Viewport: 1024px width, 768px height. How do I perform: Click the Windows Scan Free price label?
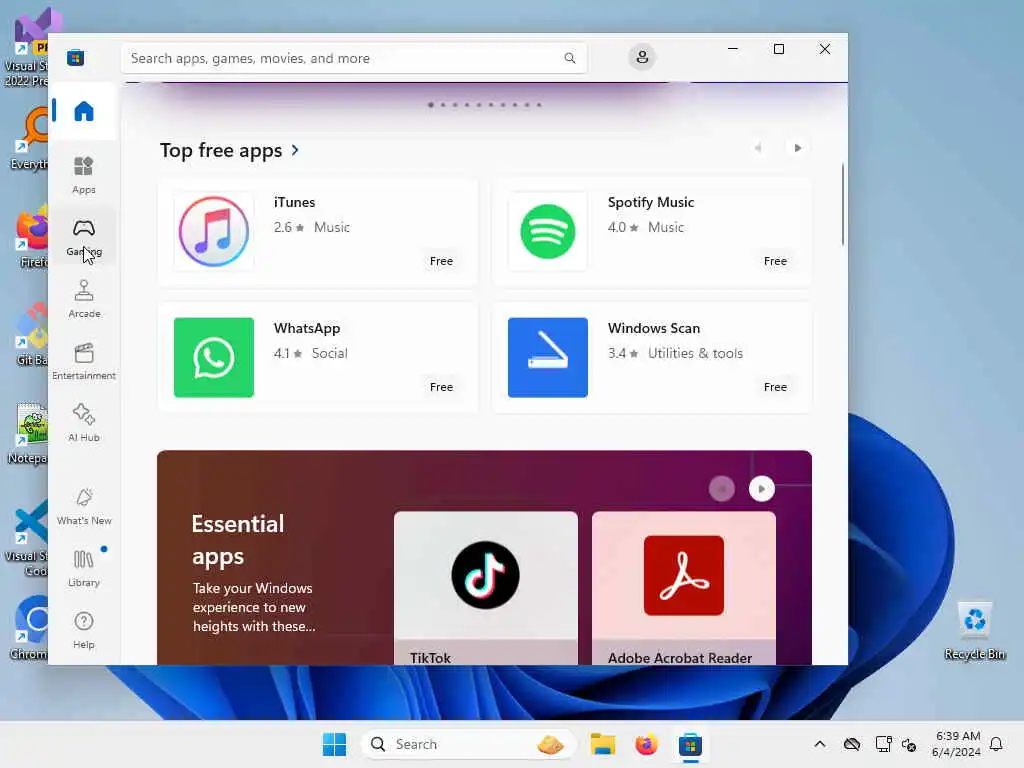(775, 387)
